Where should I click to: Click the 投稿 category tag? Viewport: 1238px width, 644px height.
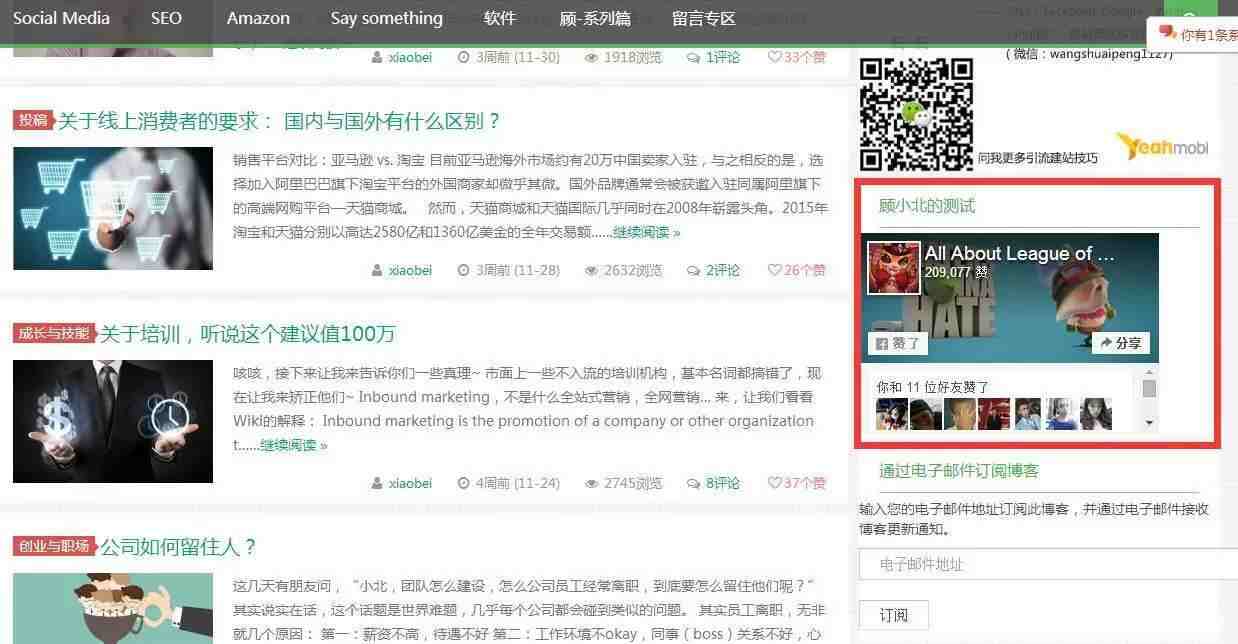[x=33, y=120]
